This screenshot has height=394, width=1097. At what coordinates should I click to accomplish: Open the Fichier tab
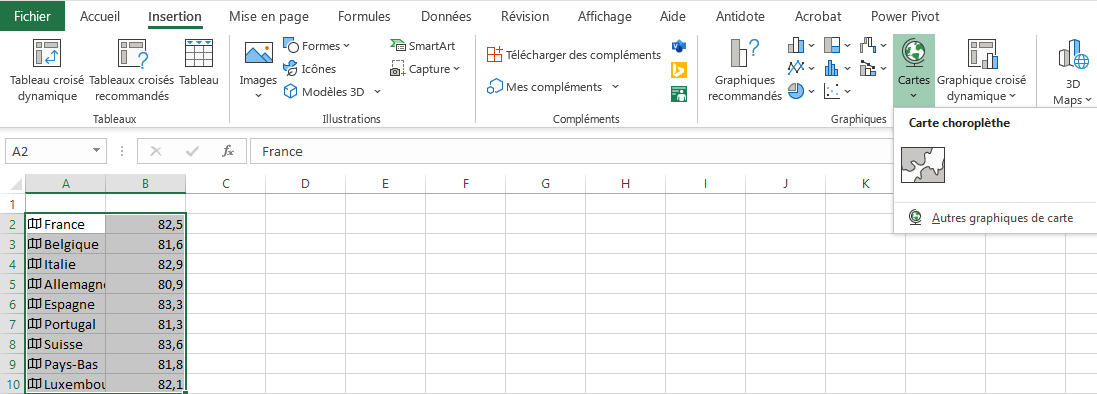(32, 16)
